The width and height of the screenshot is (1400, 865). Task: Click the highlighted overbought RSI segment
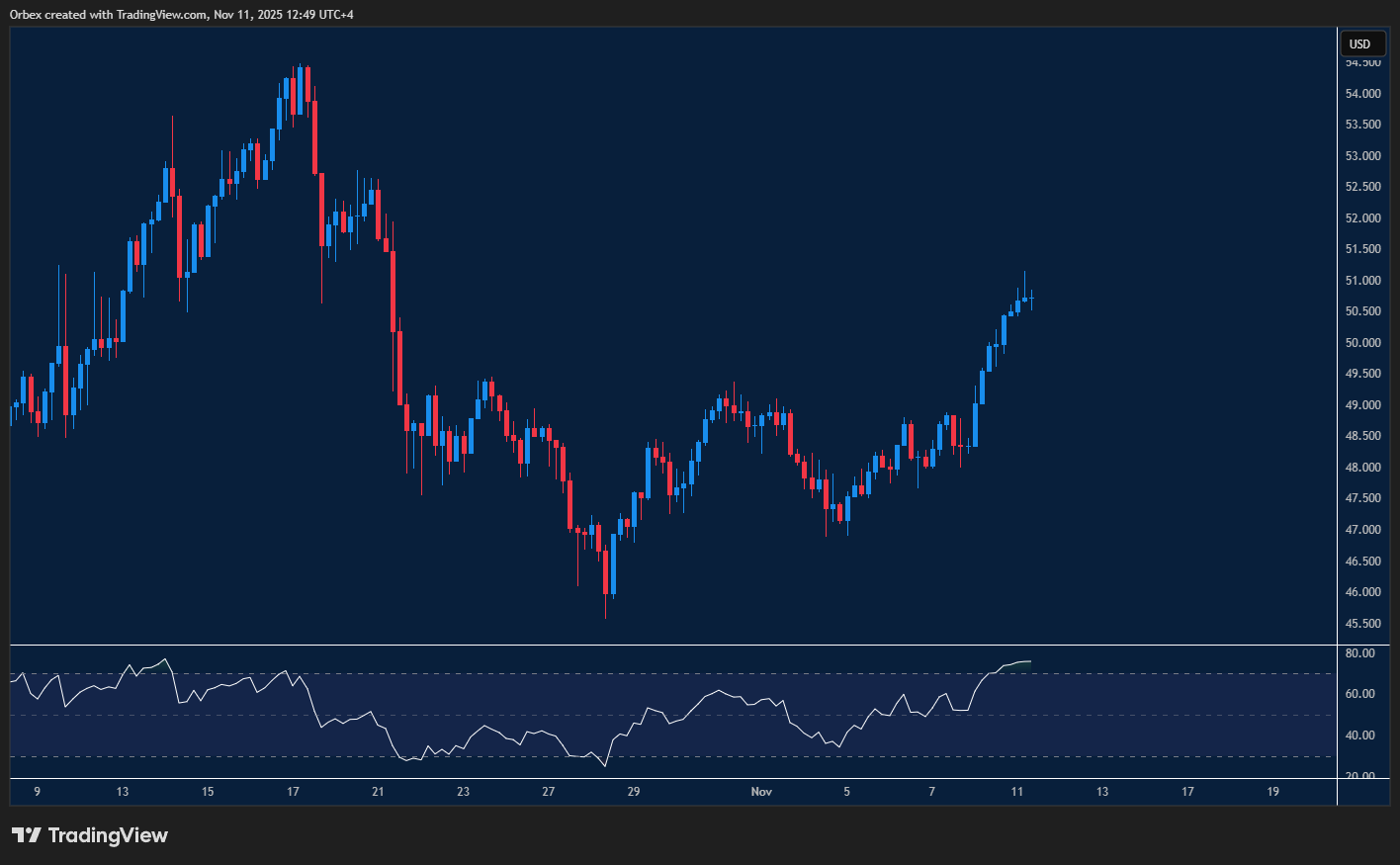point(1016,663)
